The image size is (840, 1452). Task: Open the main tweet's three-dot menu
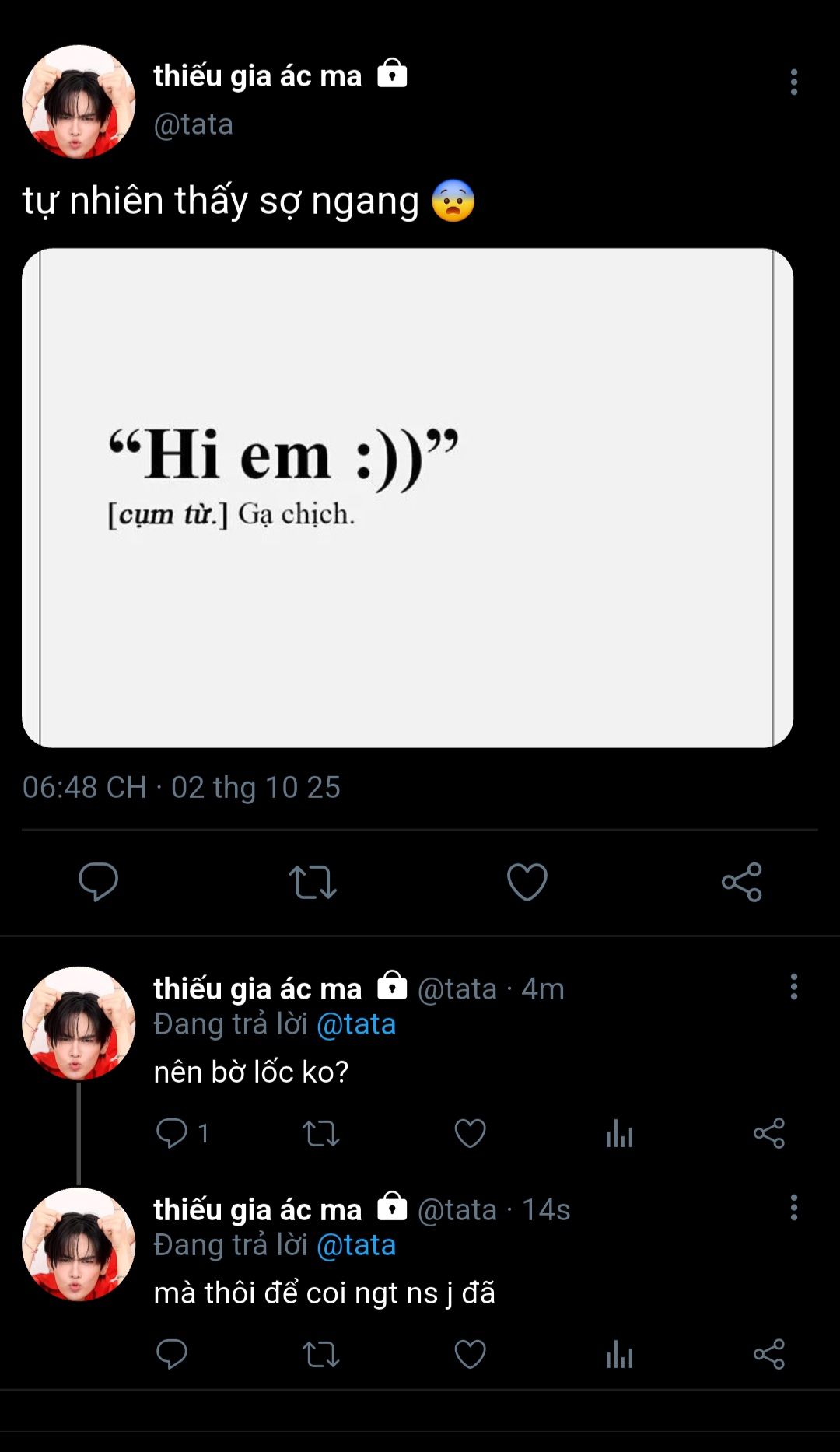(x=793, y=82)
